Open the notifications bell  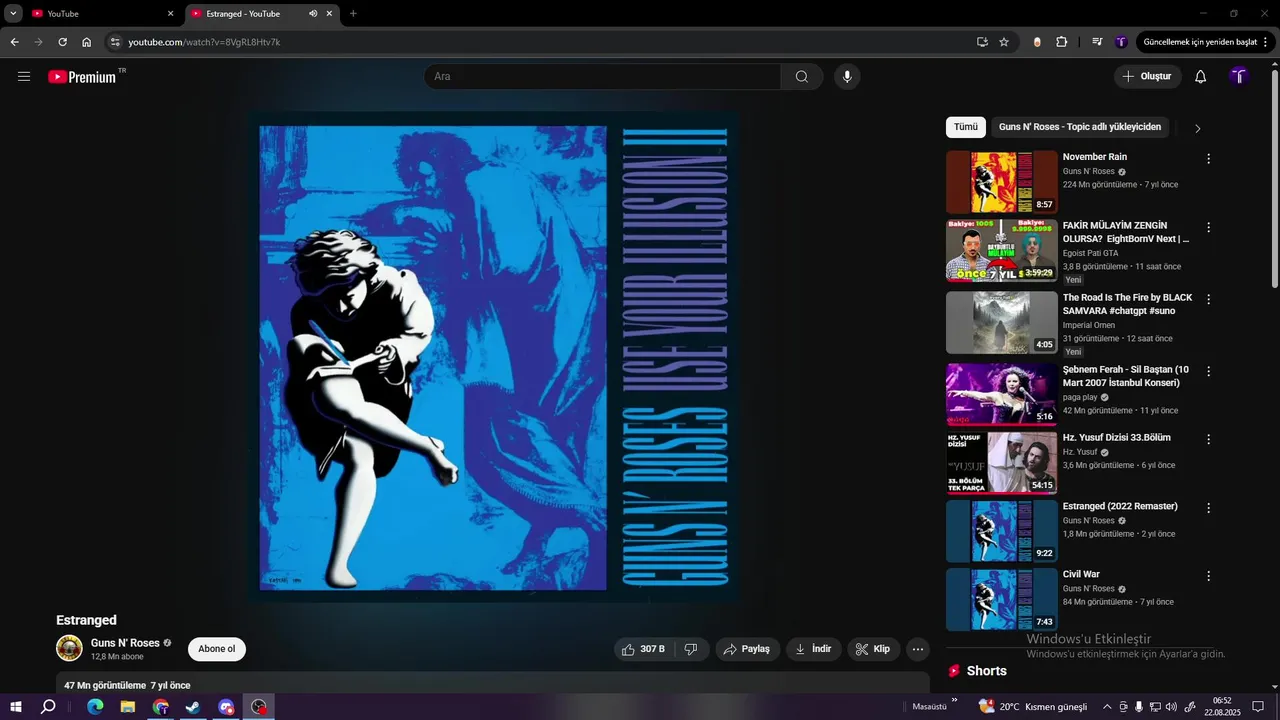(x=1200, y=76)
